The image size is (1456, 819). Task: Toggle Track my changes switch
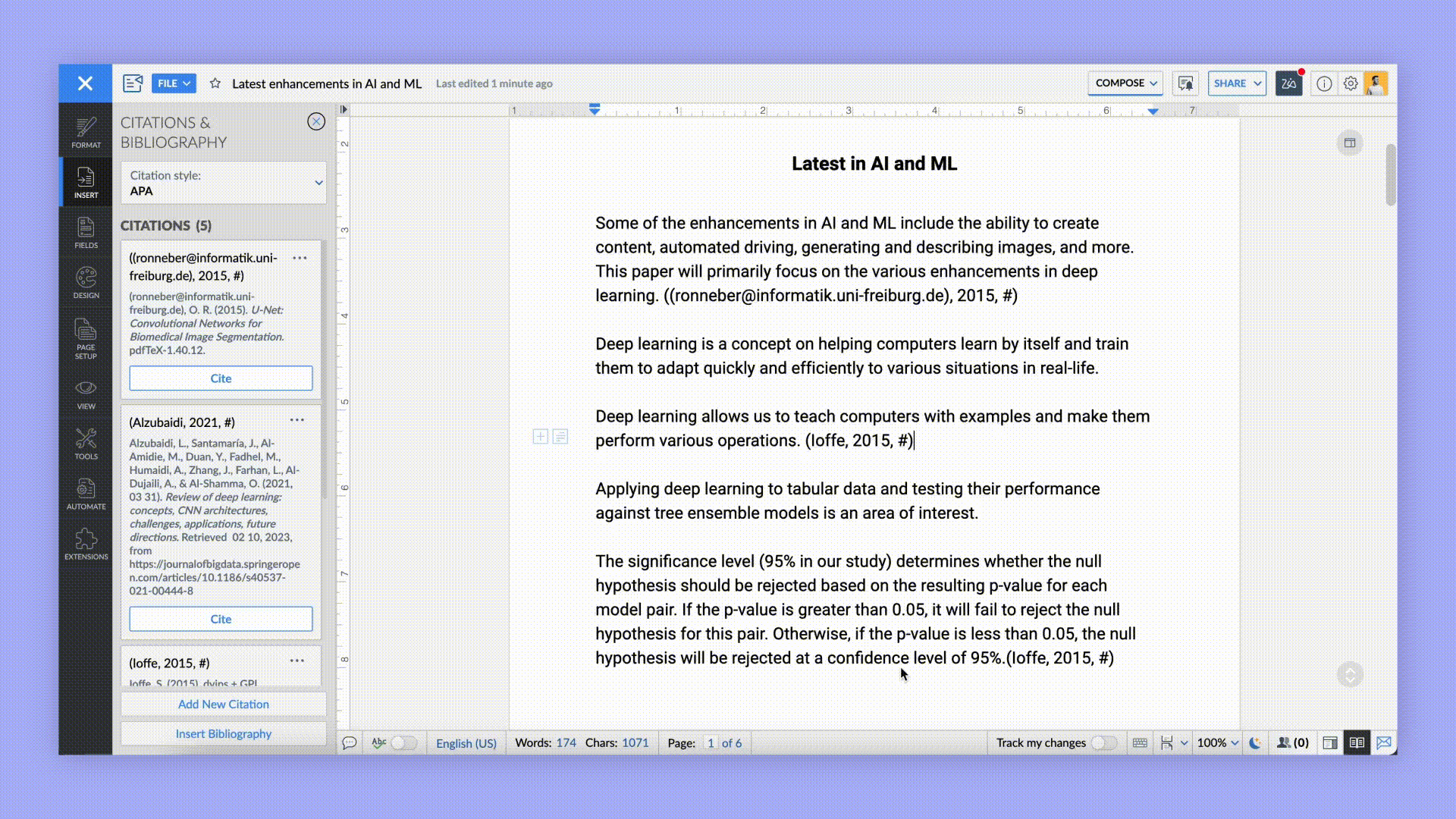(x=1105, y=742)
